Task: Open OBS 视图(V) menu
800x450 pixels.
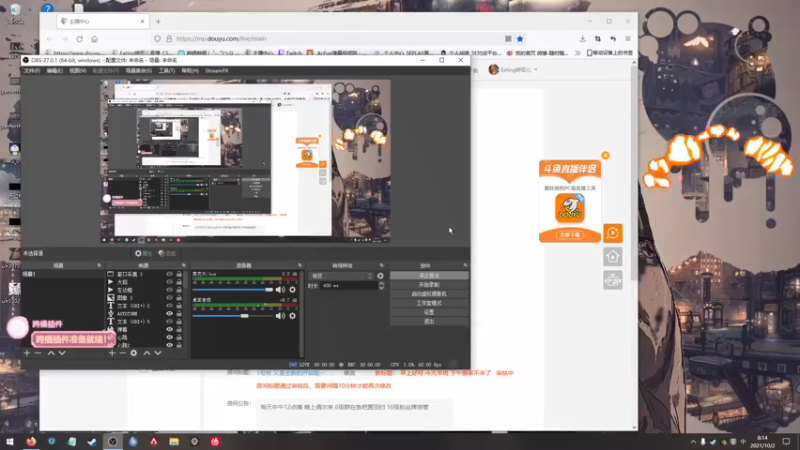Action: pyautogui.click(x=78, y=70)
